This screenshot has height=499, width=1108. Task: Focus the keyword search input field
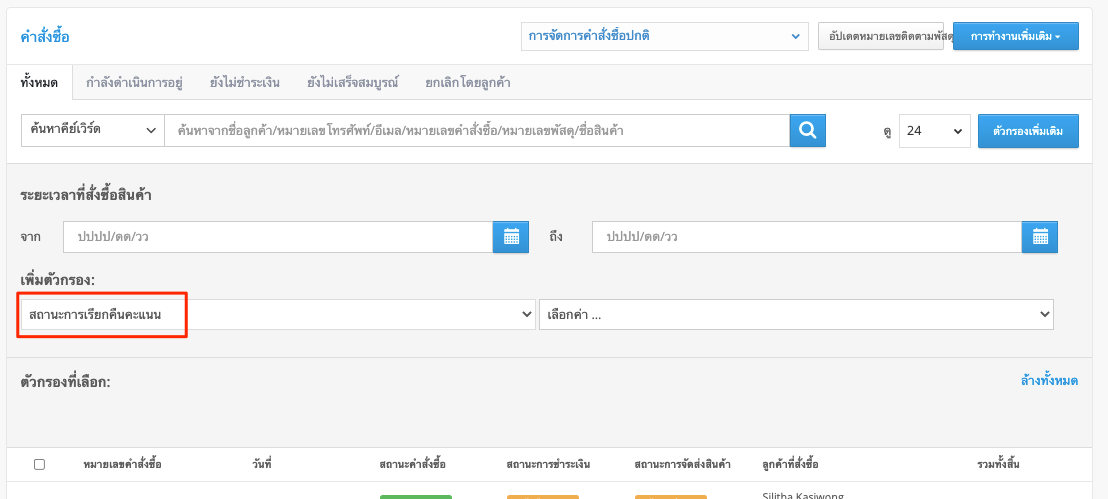click(477, 131)
